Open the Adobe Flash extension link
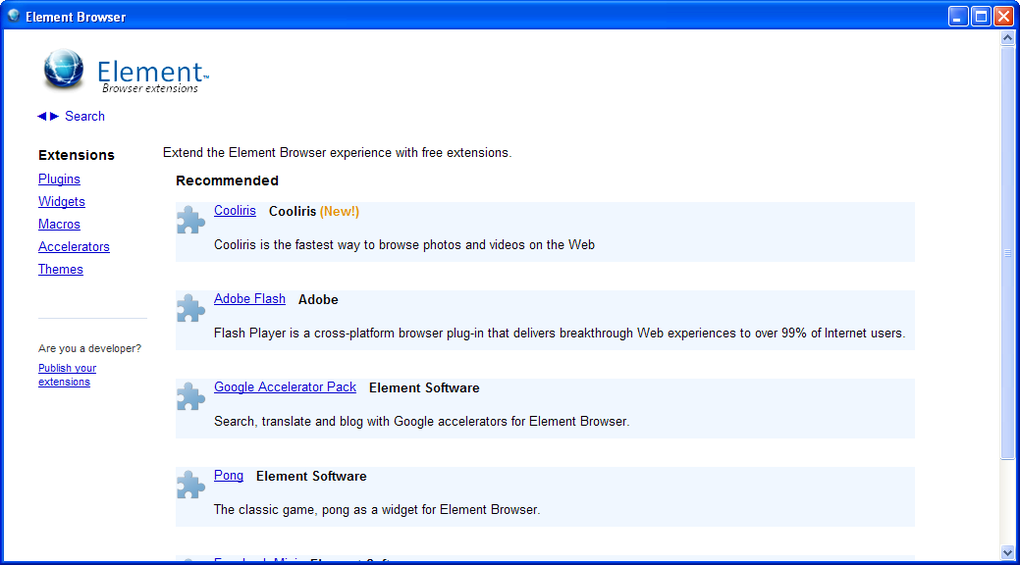This screenshot has width=1020, height=565. [x=249, y=298]
